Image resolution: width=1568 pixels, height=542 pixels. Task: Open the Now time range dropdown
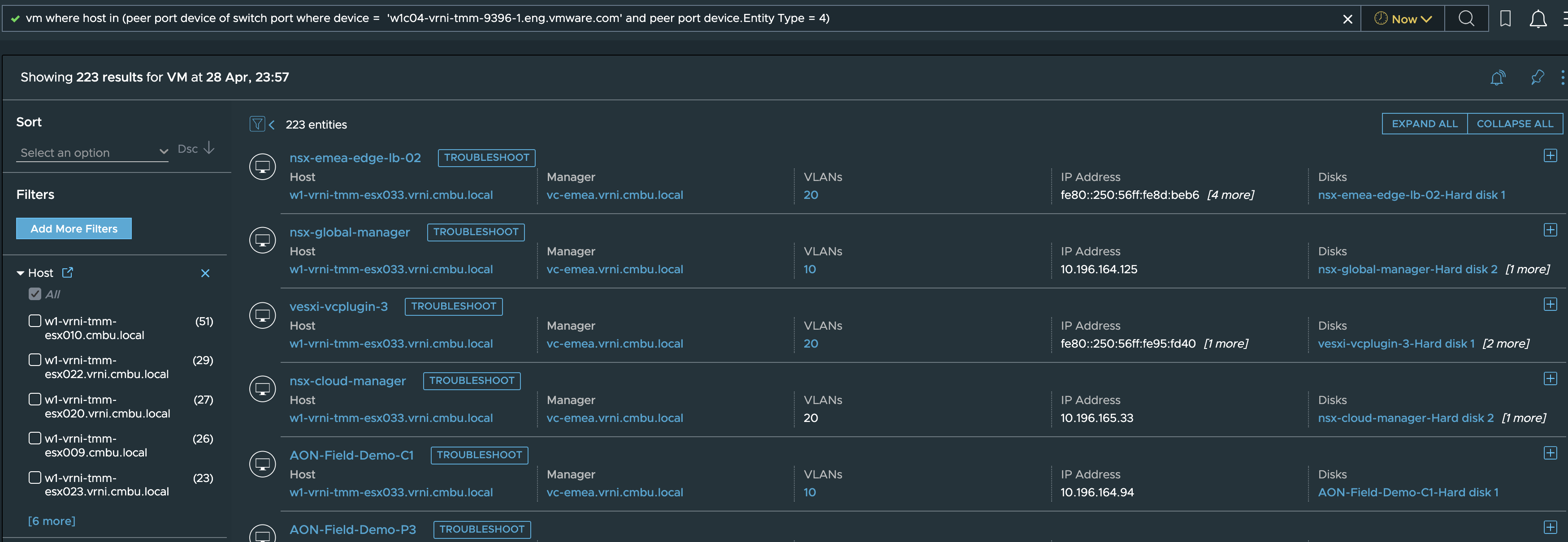[x=1403, y=19]
